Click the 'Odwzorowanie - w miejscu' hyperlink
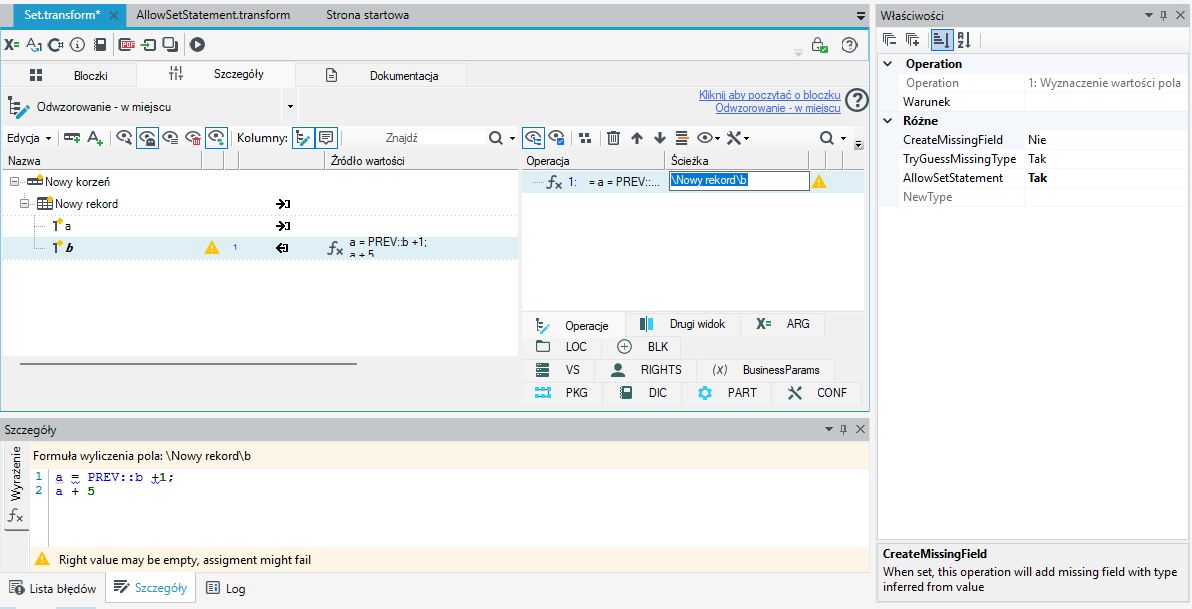The width and height of the screenshot is (1192, 609). (778, 108)
